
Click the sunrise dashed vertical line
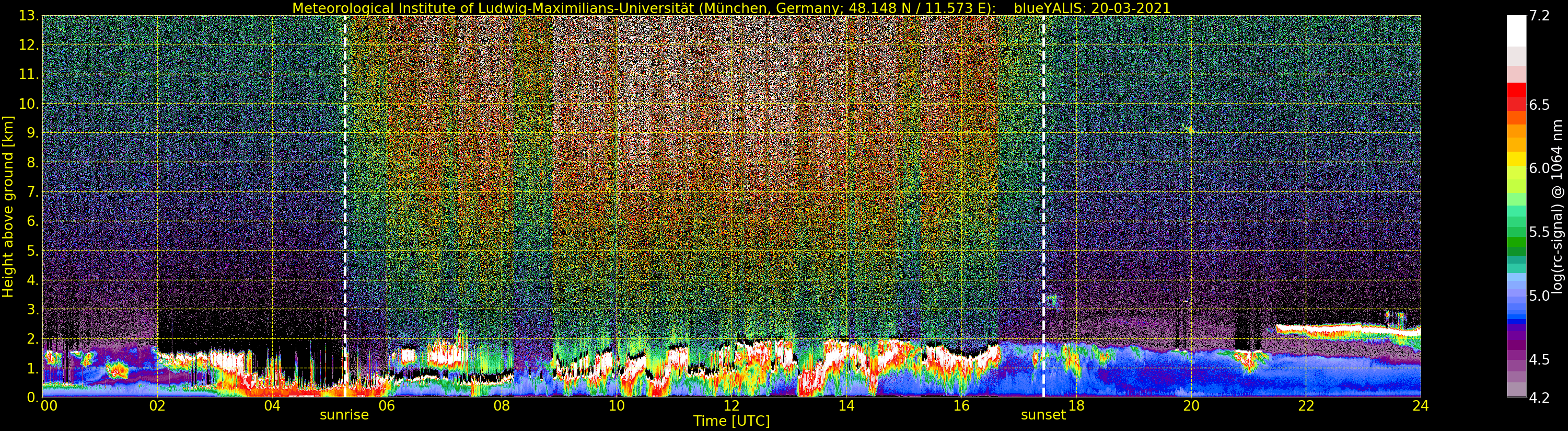(345, 183)
